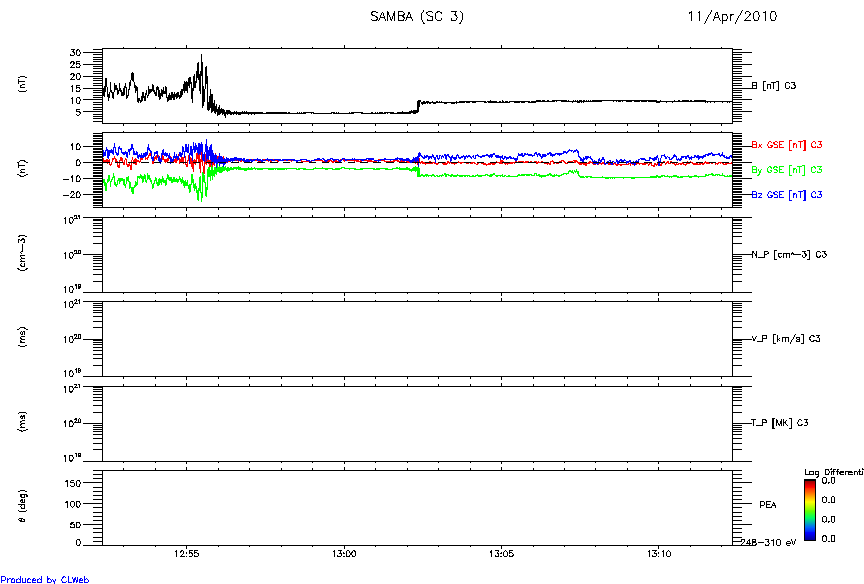The image size is (864, 584).
Task: Click the 13:05 time axis label
Action: (x=501, y=554)
